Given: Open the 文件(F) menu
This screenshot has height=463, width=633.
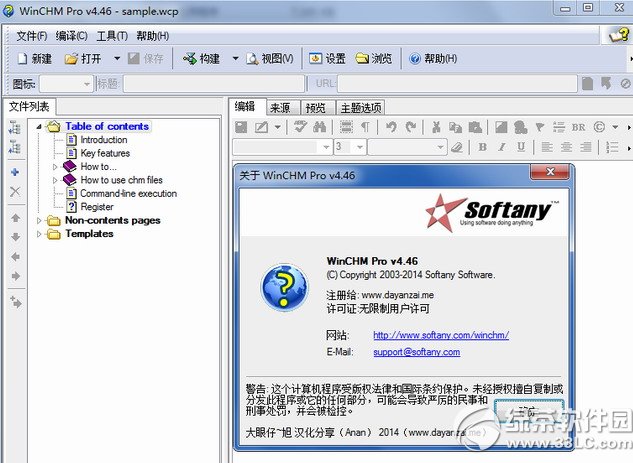Looking at the screenshot, I should pyautogui.click(x=31, y=36).
